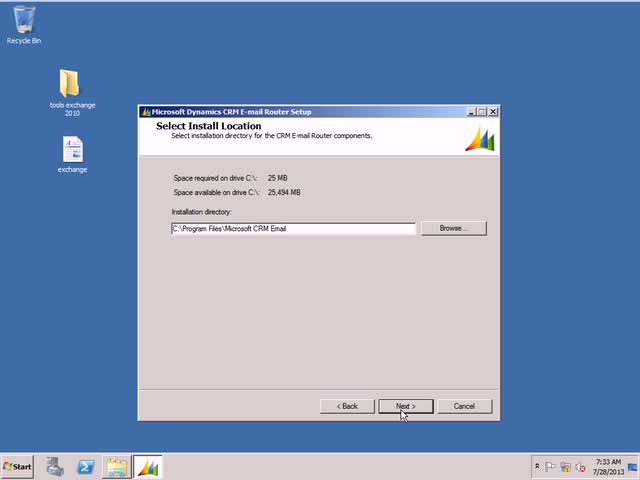640x480 pixels.
Task: Select the Dynamics CRM setup taskbar icon
Action: (148, 467)
